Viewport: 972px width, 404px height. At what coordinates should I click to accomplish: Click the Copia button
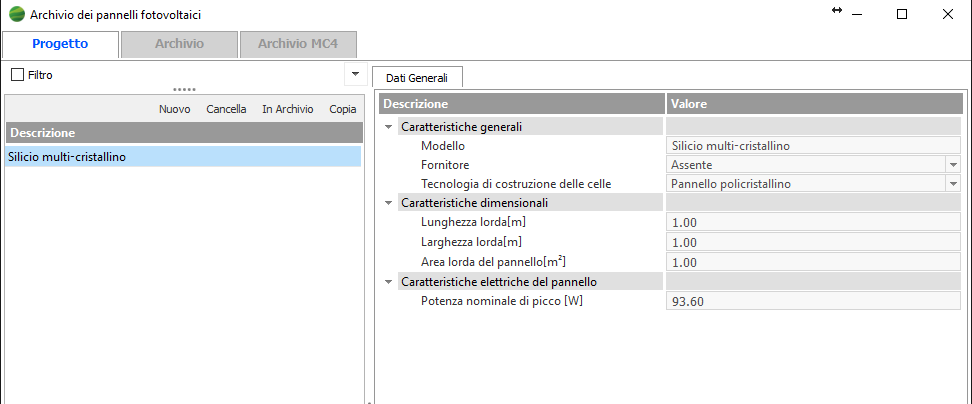click(343, 109)
